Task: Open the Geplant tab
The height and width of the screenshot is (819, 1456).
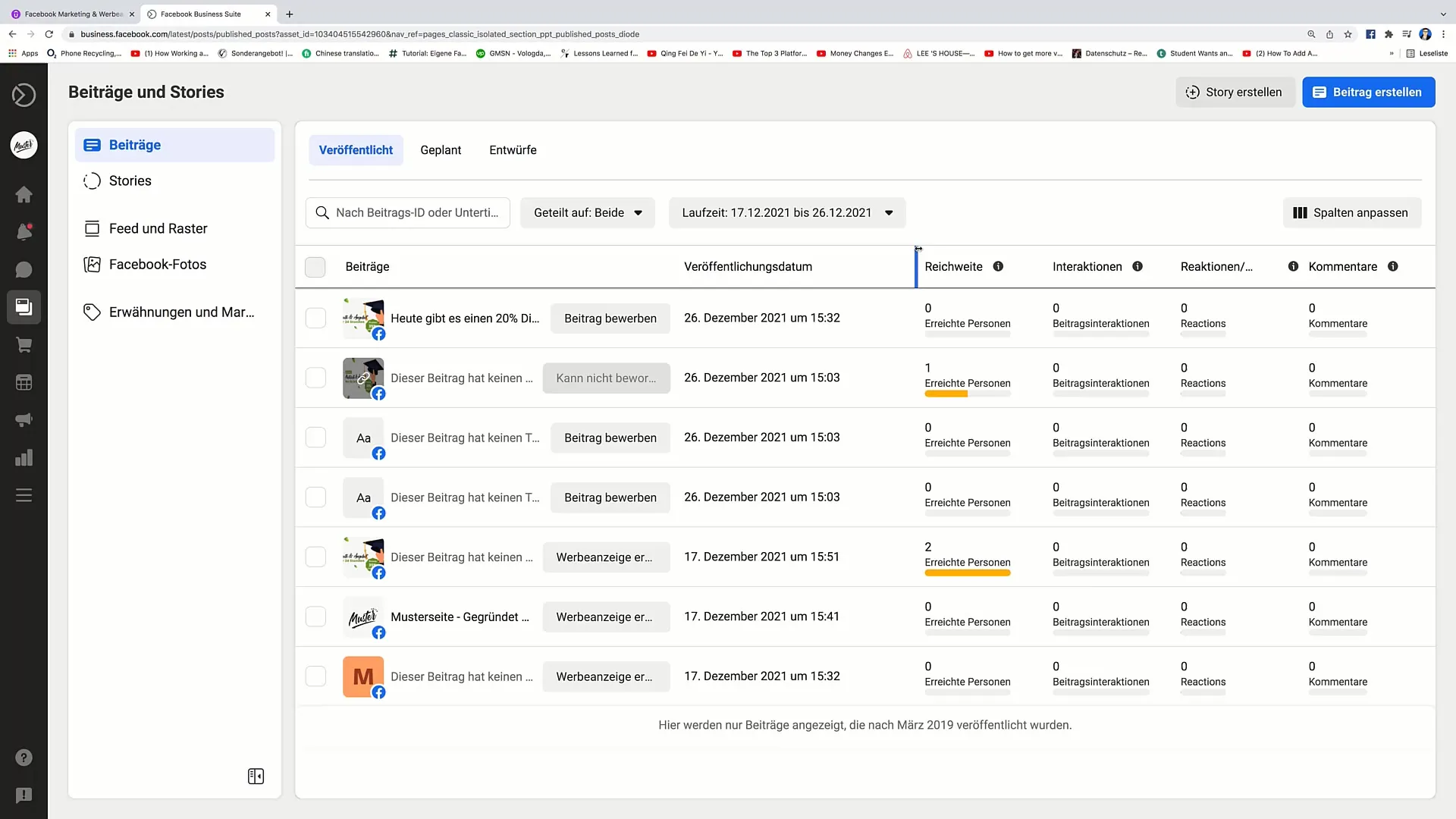Action: coord(440,150)
